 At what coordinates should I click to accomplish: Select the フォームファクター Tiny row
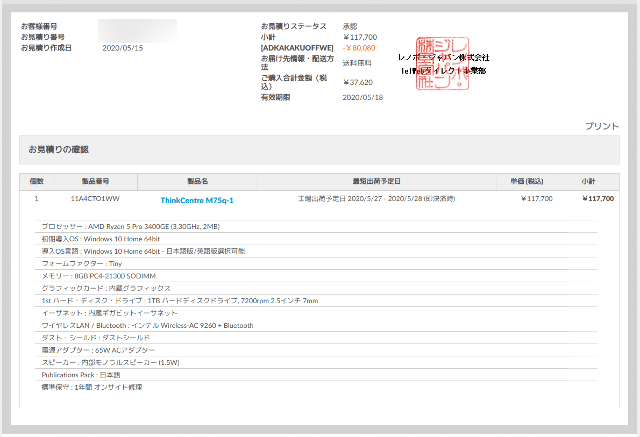[x=316, y=264]
